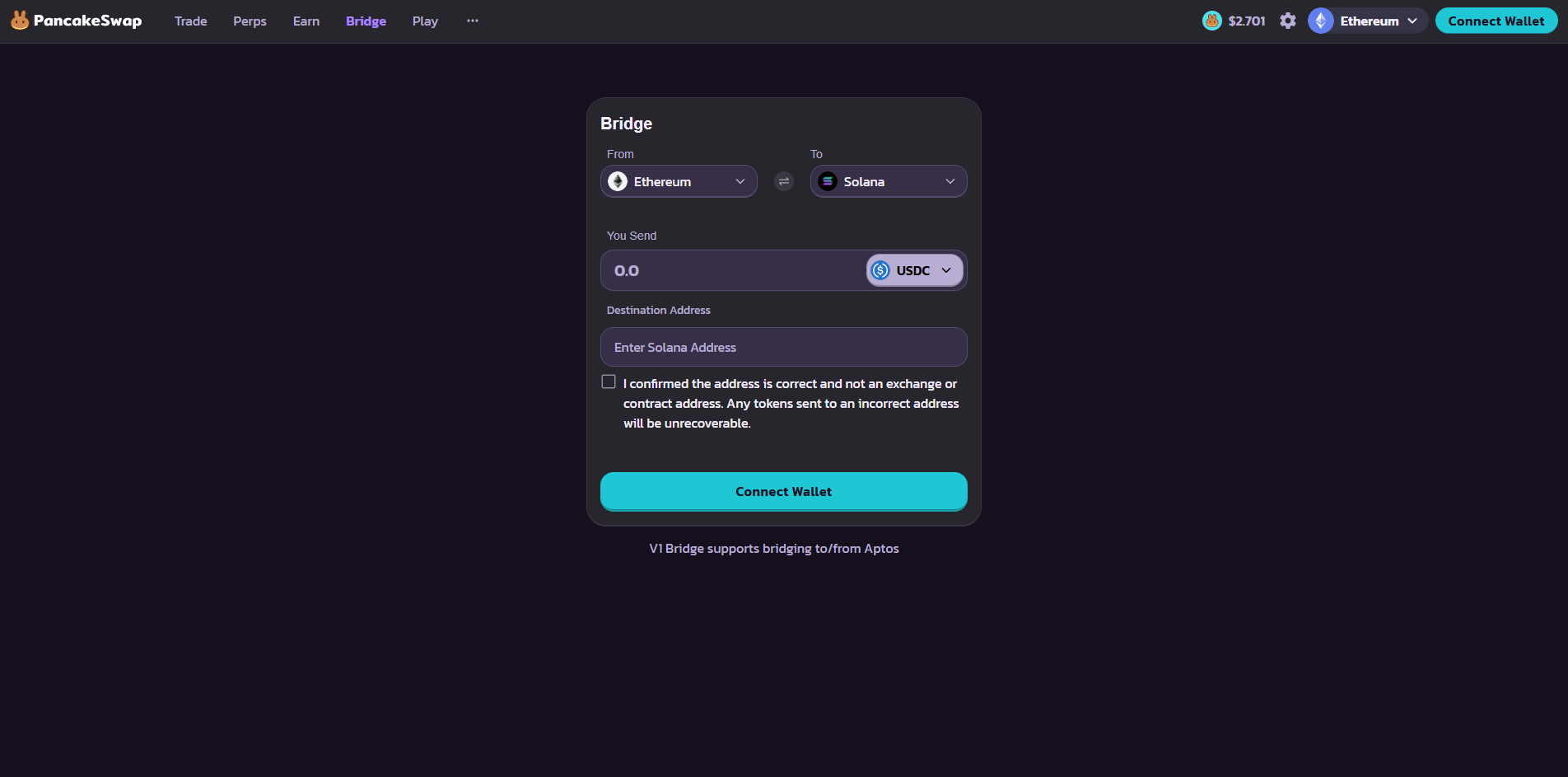Click the V1 Bridge Aptos link
Screen dimensions: 1568x777
pos(773,549)
